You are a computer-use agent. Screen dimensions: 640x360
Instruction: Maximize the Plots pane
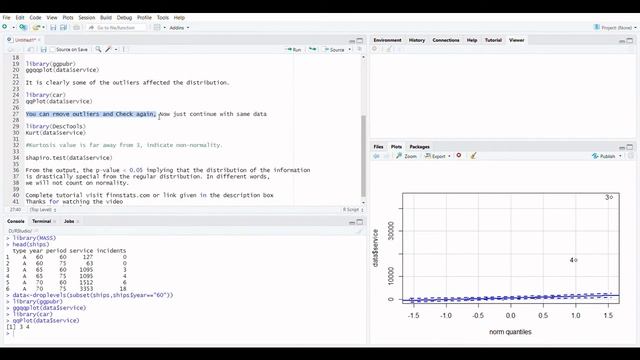630,147
